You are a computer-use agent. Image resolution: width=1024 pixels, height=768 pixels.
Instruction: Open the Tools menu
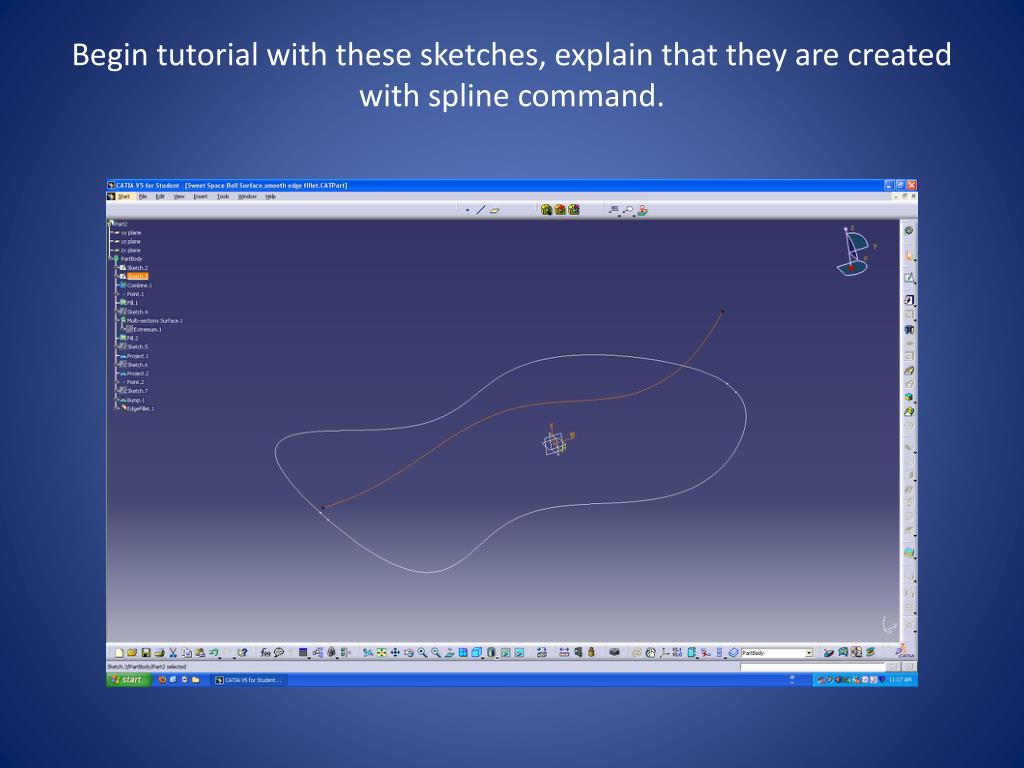tap(223, 196)
